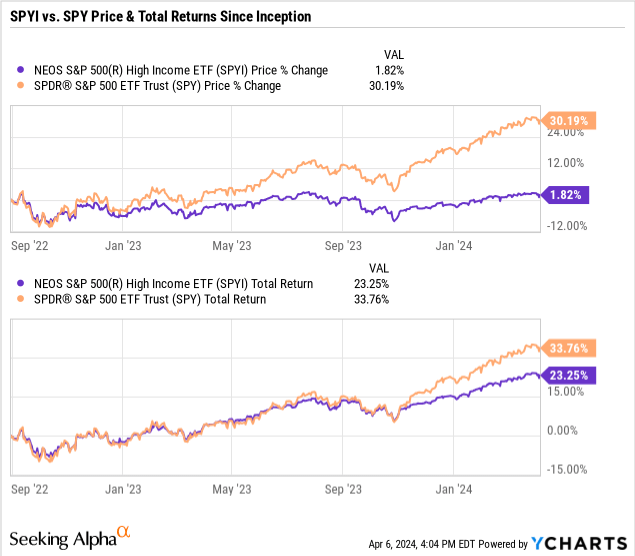Click the purple 23.25% value flag
Screen dimensions: 635x556
pos(568,375)
